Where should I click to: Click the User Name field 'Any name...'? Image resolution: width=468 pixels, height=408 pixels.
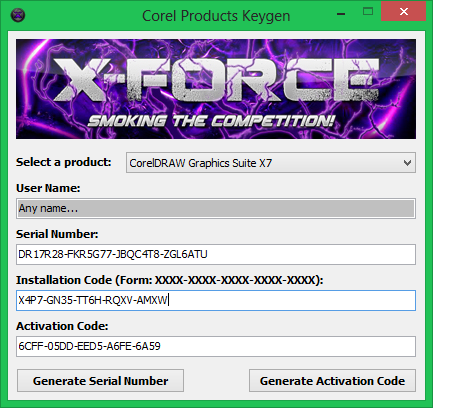(216, 208)
